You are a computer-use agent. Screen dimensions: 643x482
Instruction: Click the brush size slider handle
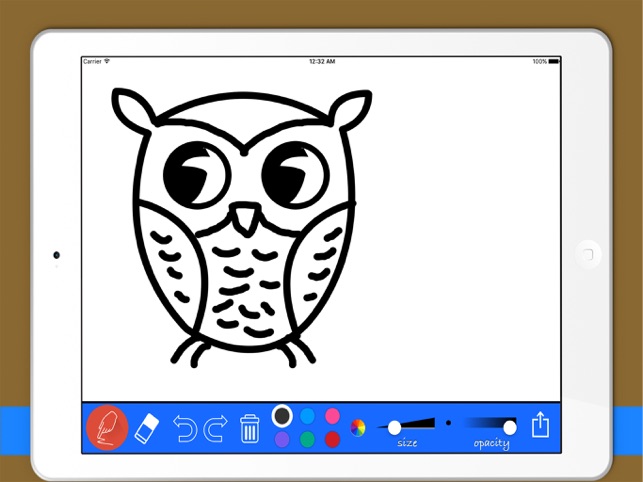click(394, 428)
